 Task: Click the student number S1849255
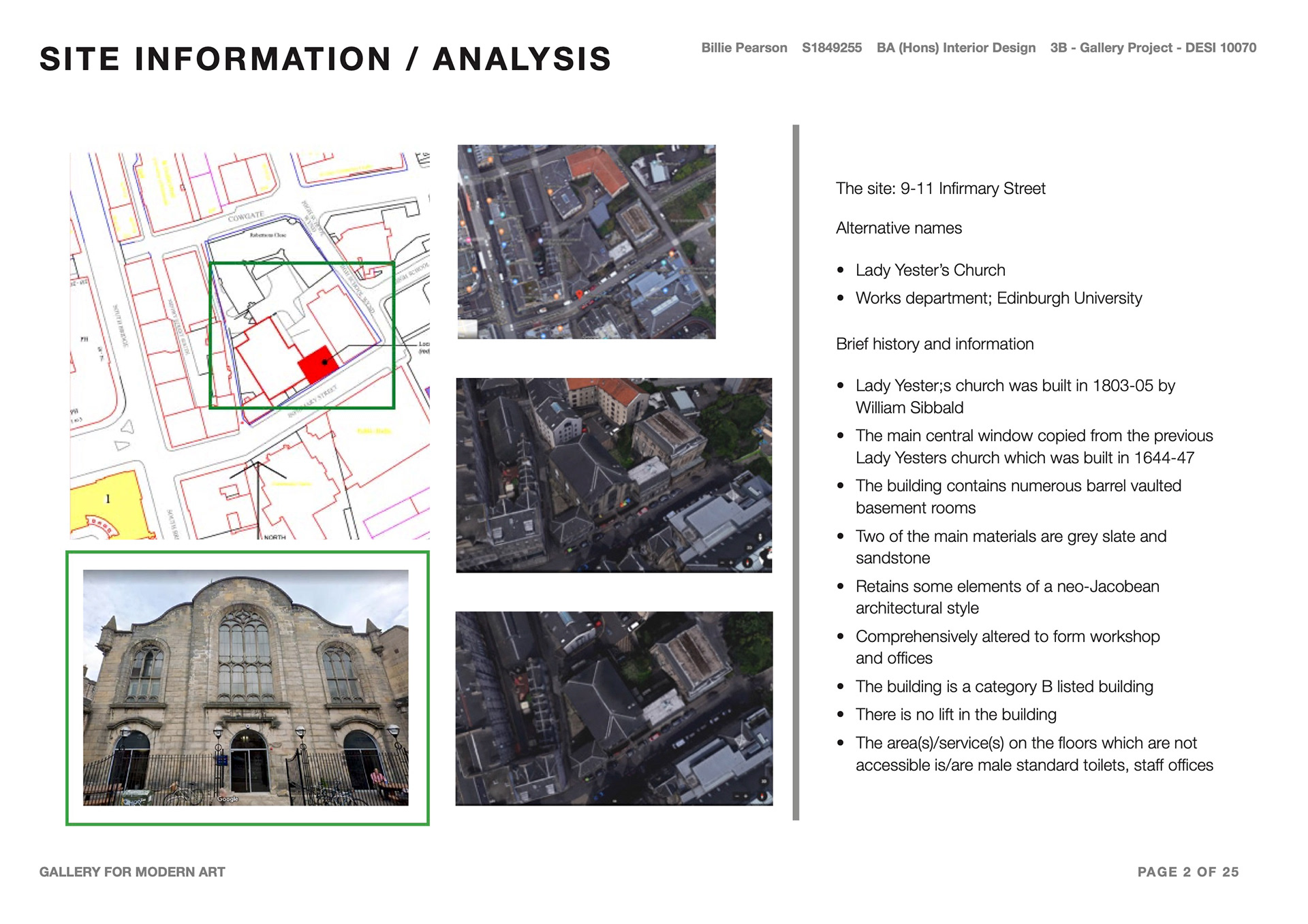coord(831,48)
